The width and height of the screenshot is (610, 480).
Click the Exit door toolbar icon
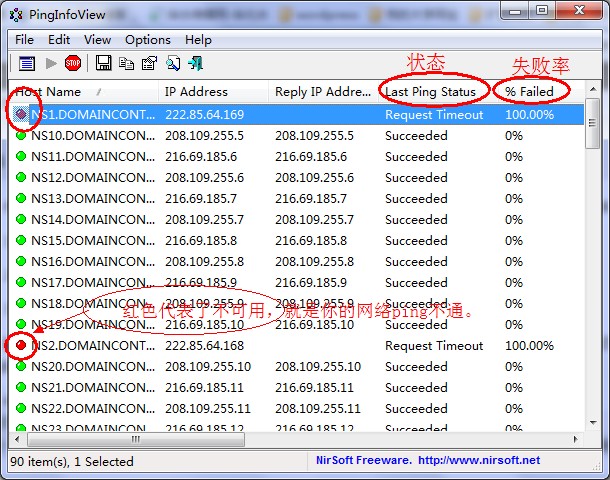click(x=195, y=64)
